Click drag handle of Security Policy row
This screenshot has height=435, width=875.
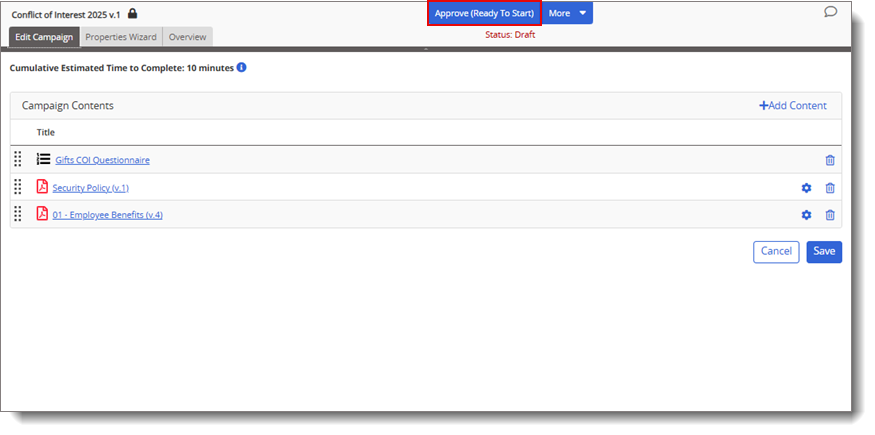18,187
